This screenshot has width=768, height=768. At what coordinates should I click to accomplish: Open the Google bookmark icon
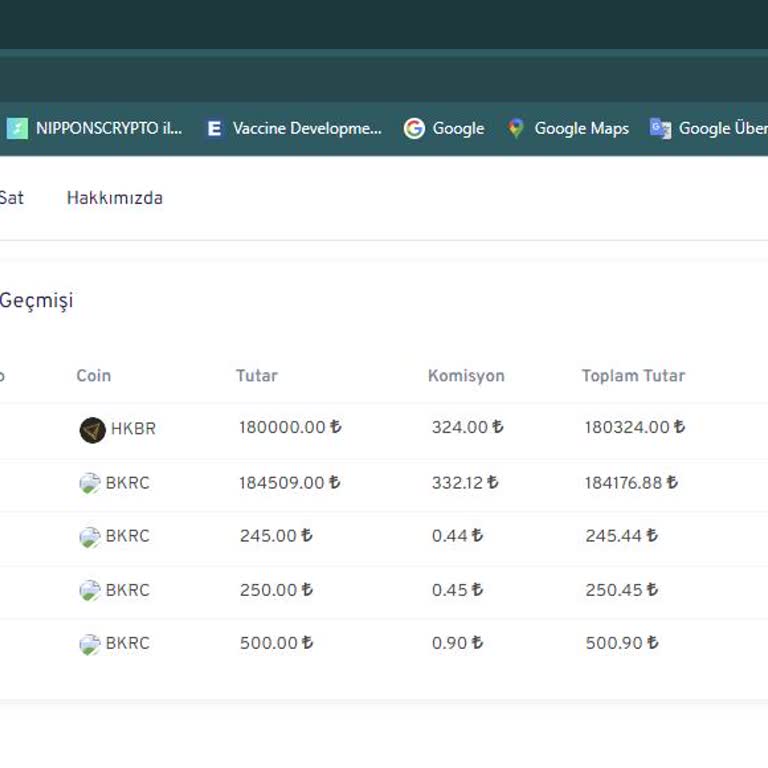(x=414, y=128)
